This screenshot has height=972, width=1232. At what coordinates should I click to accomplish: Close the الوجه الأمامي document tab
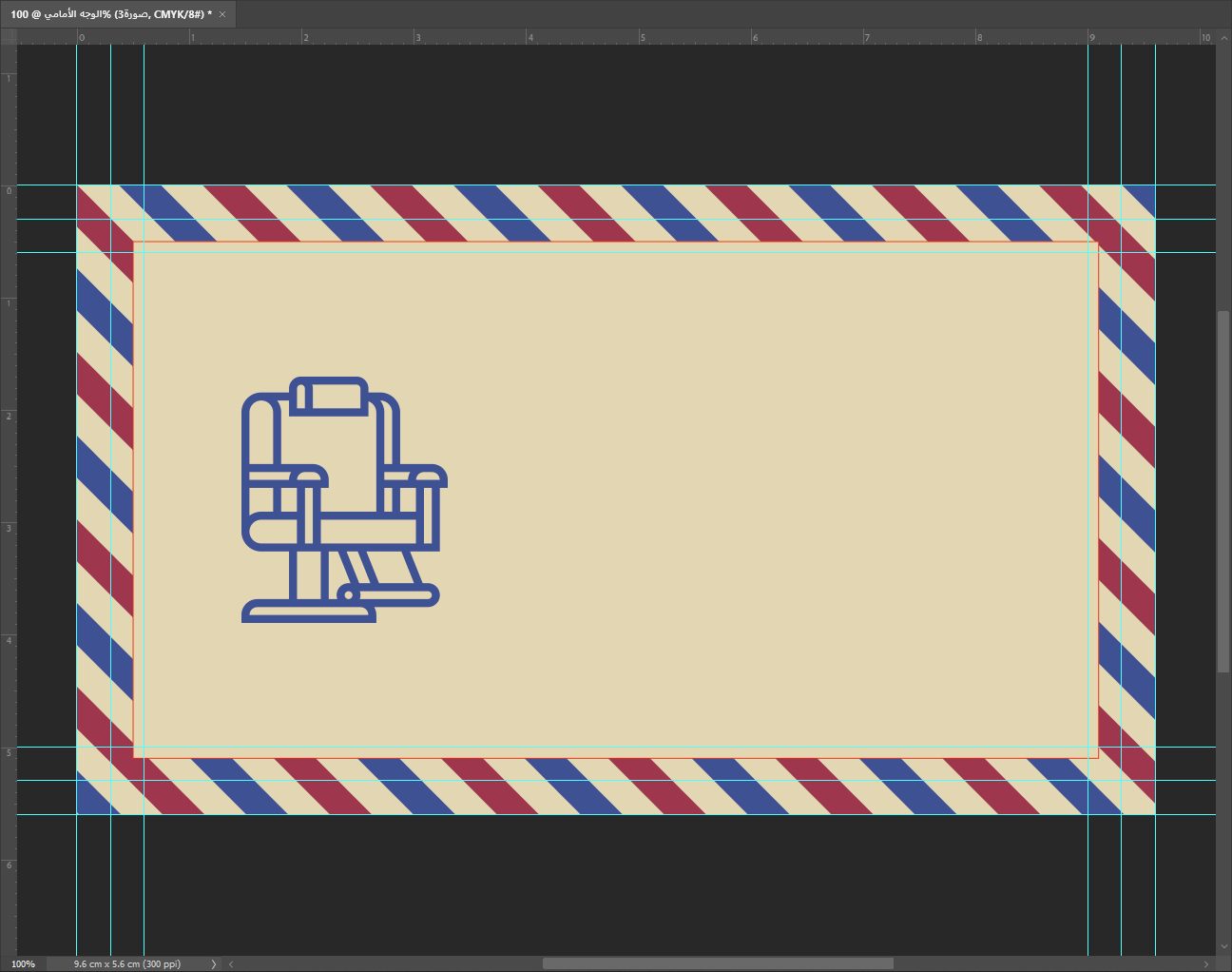(x=222, y=14)
